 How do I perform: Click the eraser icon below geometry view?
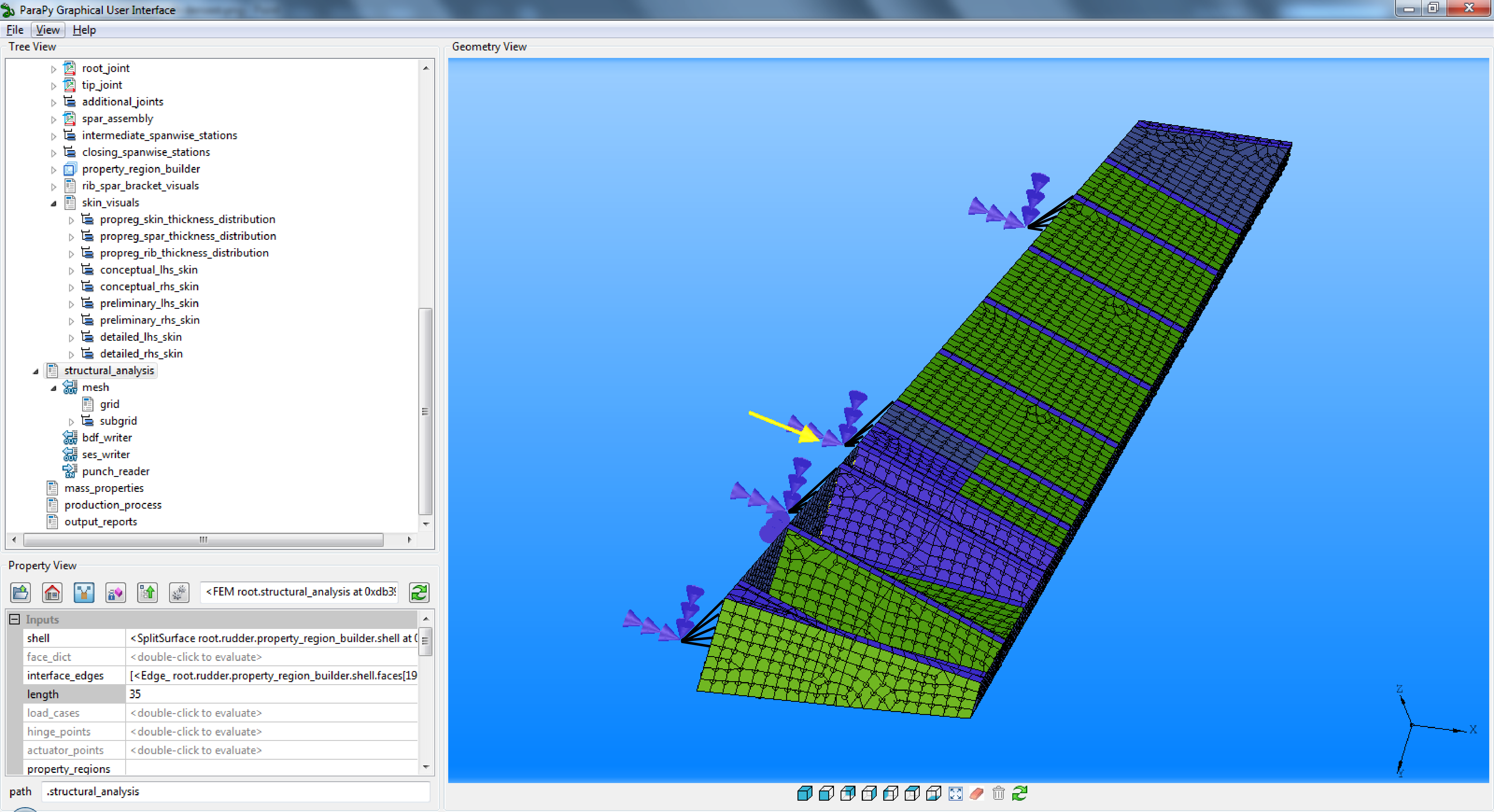click(977, 793)
